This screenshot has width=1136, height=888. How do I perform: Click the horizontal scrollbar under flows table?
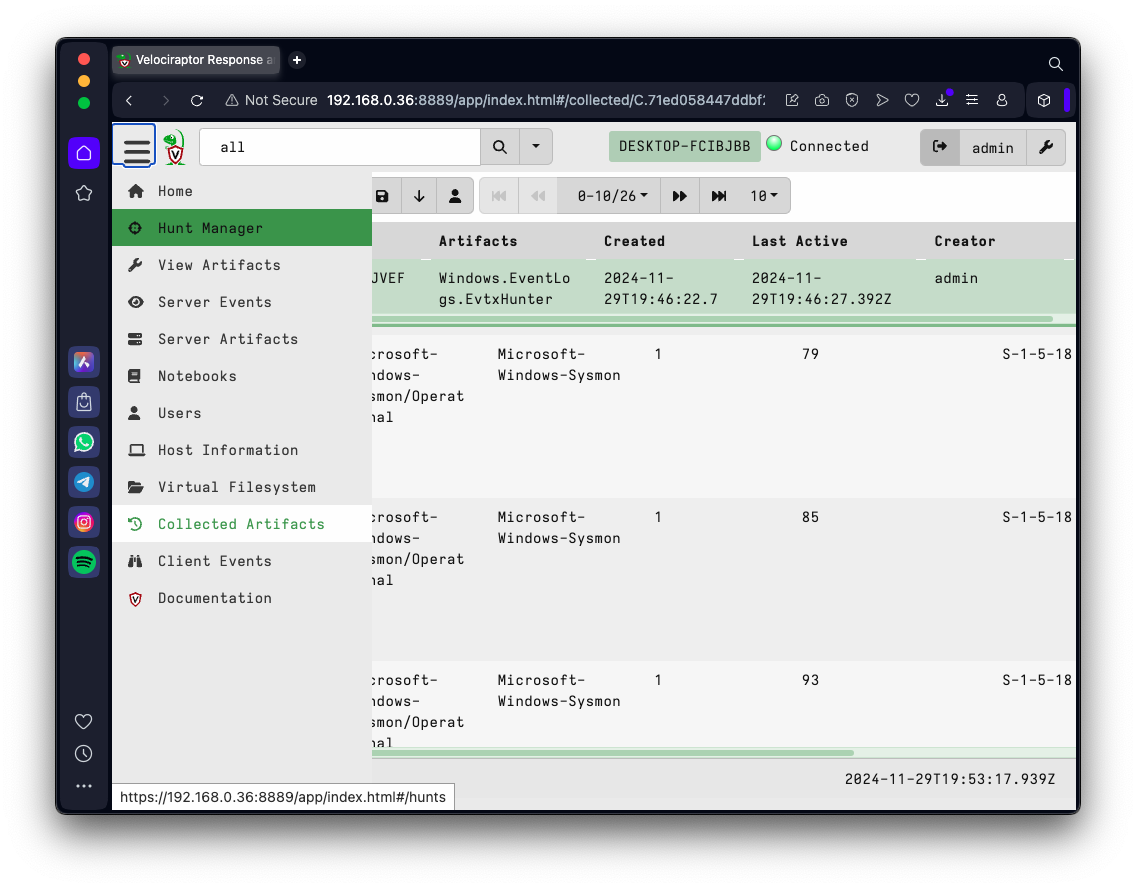pos(712,319)
